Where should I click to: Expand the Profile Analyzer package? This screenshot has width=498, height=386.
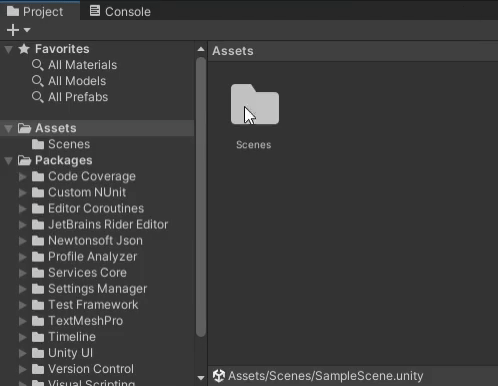pos(22,257)
